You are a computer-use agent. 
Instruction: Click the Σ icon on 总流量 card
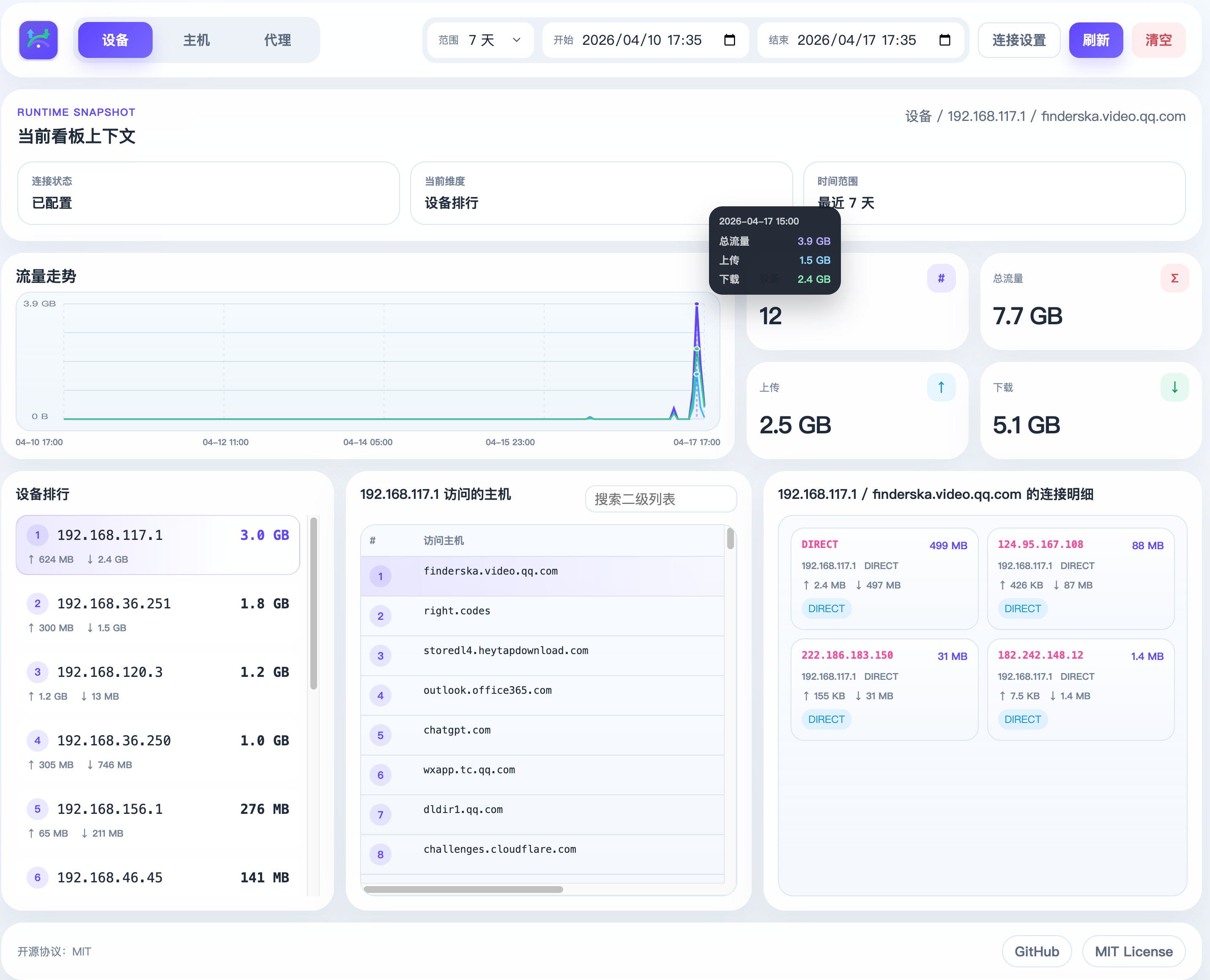pyautogui.click(x=1174, y=278)
